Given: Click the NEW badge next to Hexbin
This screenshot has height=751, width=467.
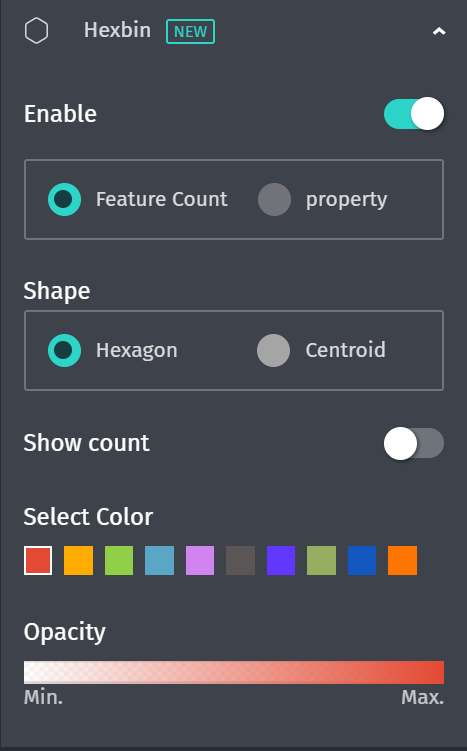Looking at the screenshot, I should tap(190, 32).
